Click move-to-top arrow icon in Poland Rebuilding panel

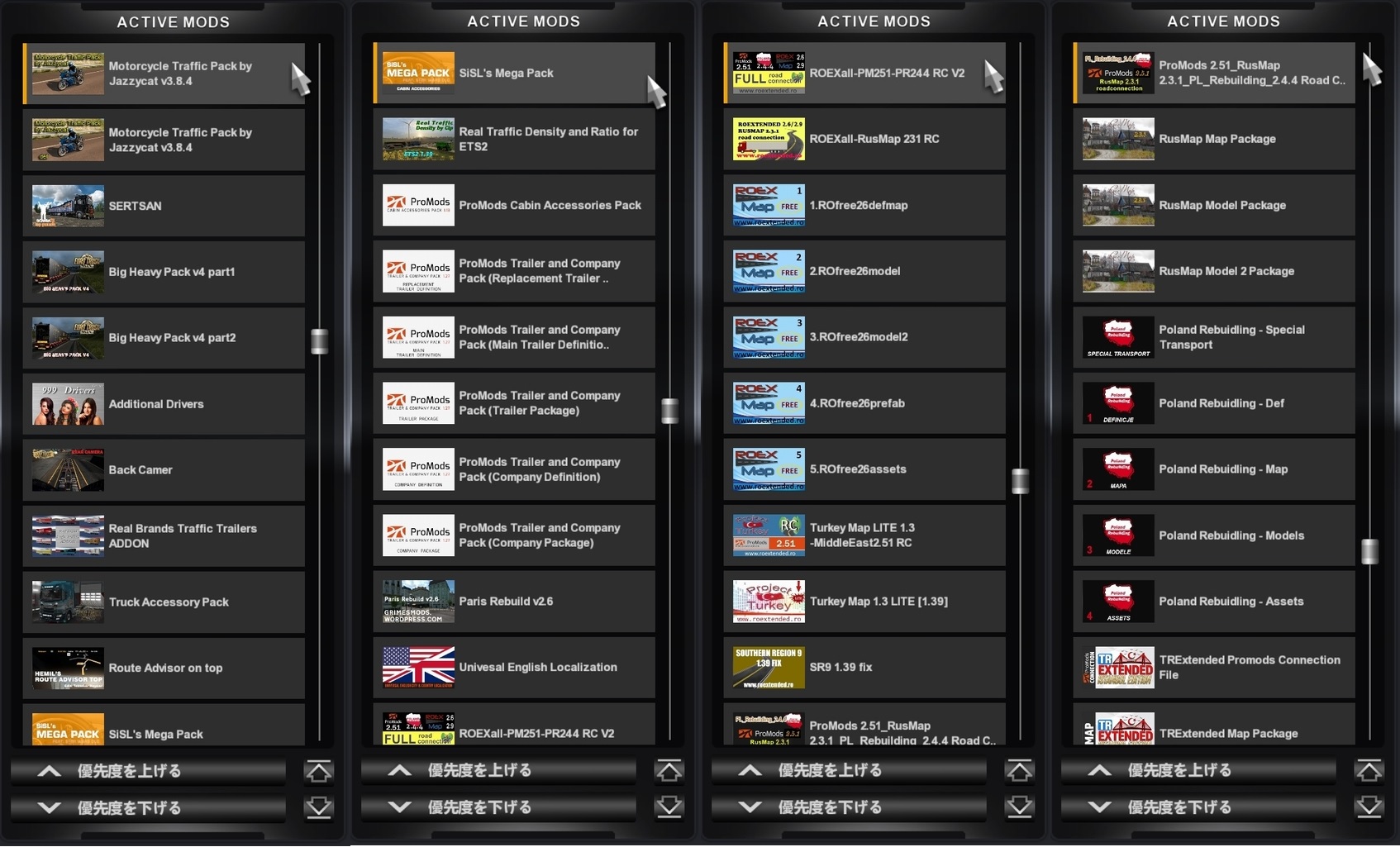pyautogui.click(x=1369, y=771)
